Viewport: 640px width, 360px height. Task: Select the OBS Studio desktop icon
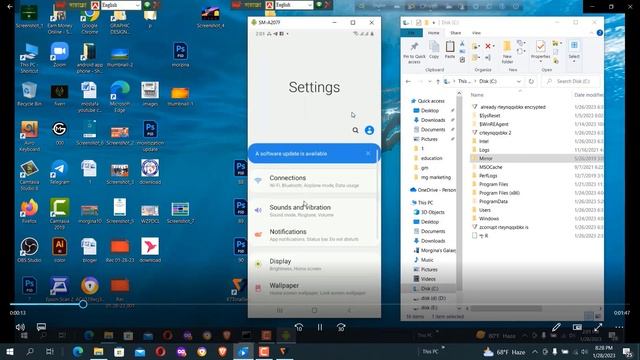pos(29,250)
